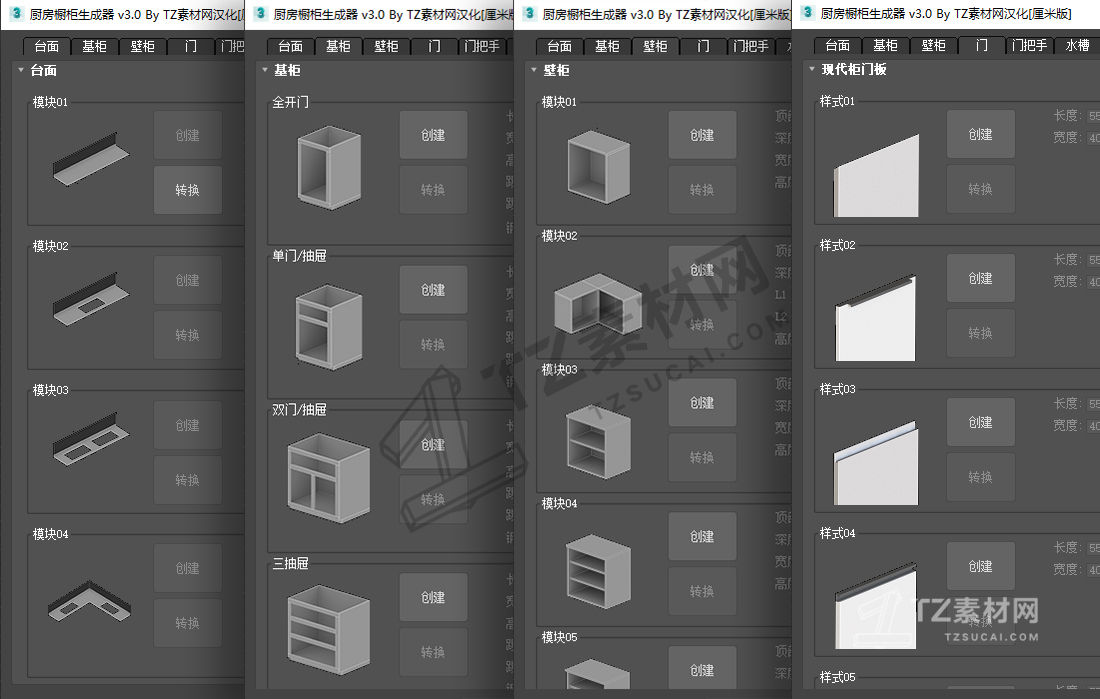Switch to 门把手 tab in second window

[481, 46]
